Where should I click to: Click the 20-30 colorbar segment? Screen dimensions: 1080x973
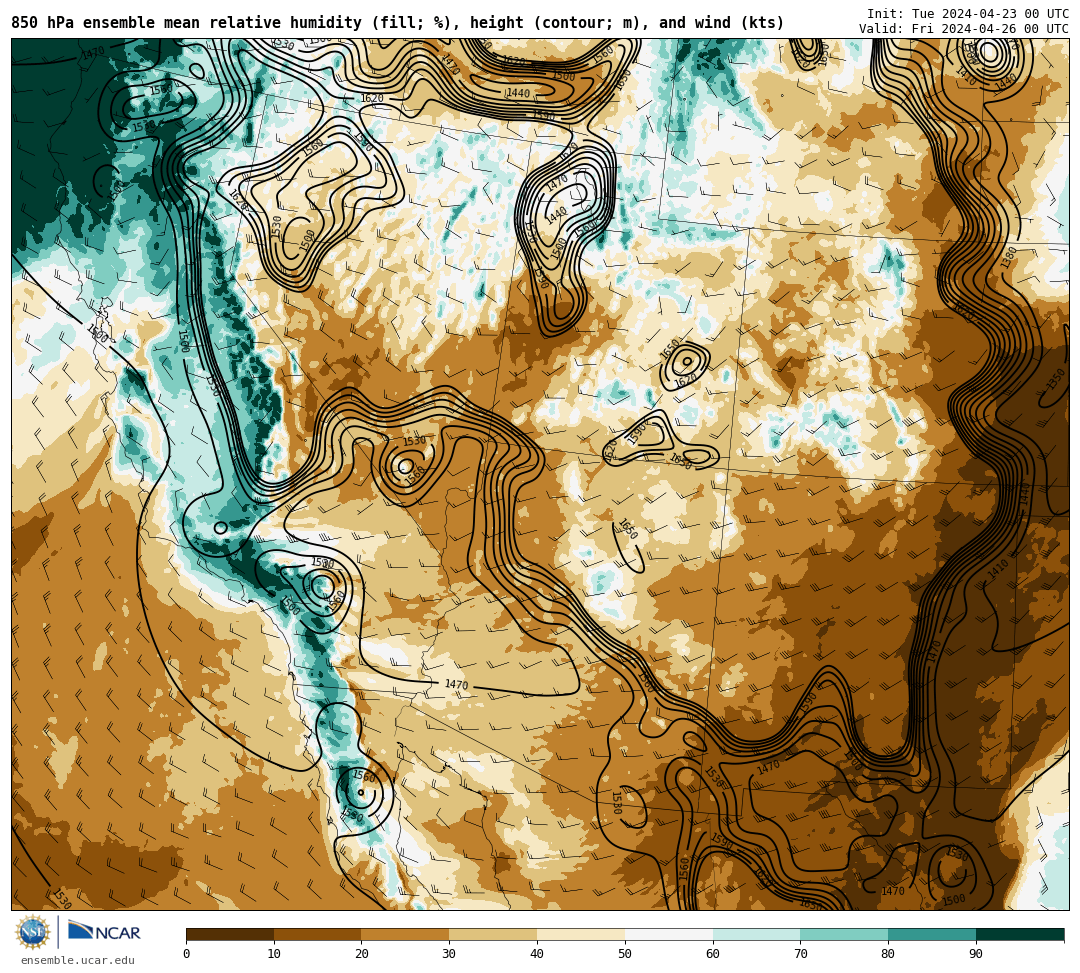(406, 934)
